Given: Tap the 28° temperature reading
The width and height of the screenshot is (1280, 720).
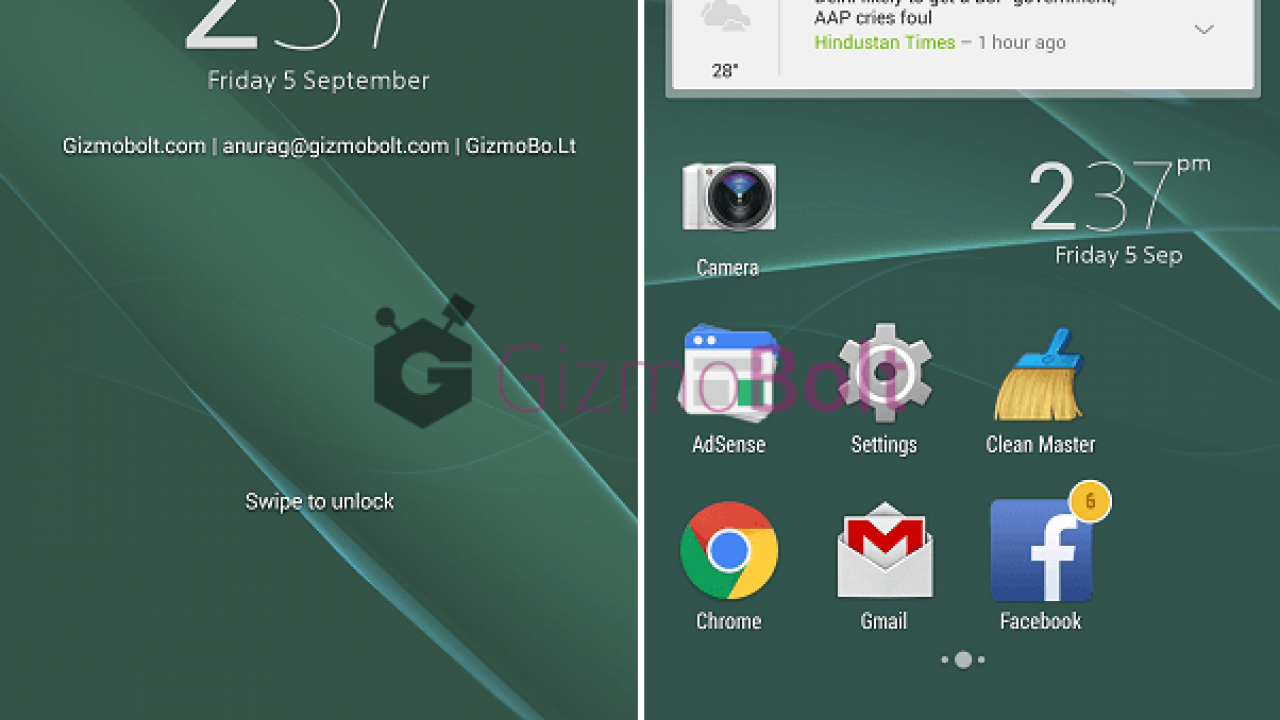Looking at the screenshot, I should (725, 70).
